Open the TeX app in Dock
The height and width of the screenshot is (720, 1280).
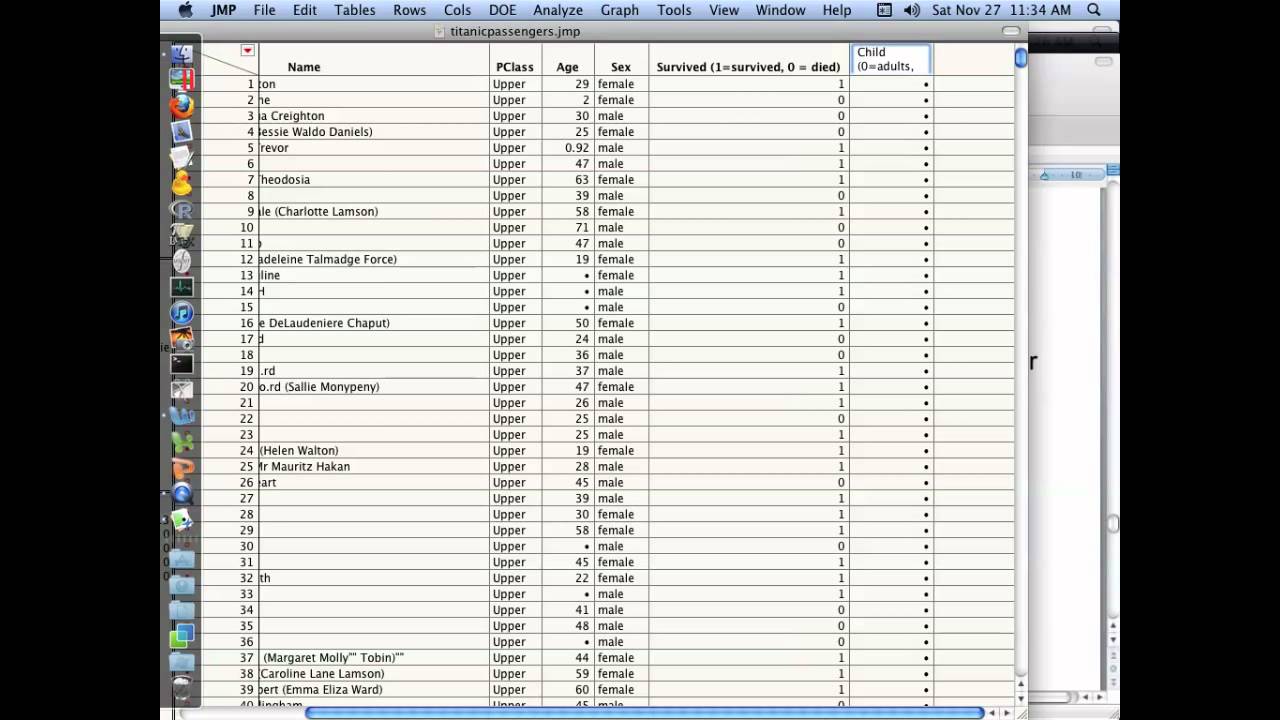pos(181,235)
